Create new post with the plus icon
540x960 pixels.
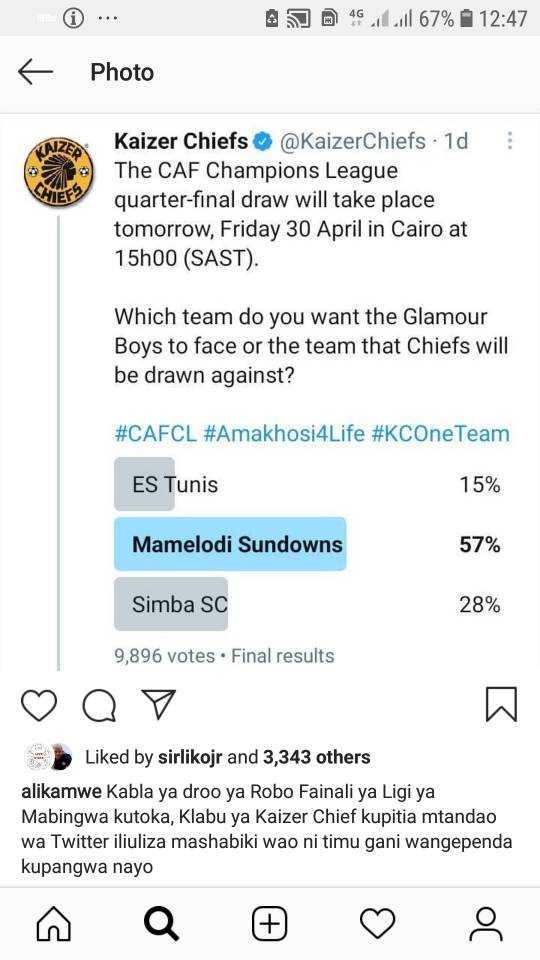[x=269, y=924]
